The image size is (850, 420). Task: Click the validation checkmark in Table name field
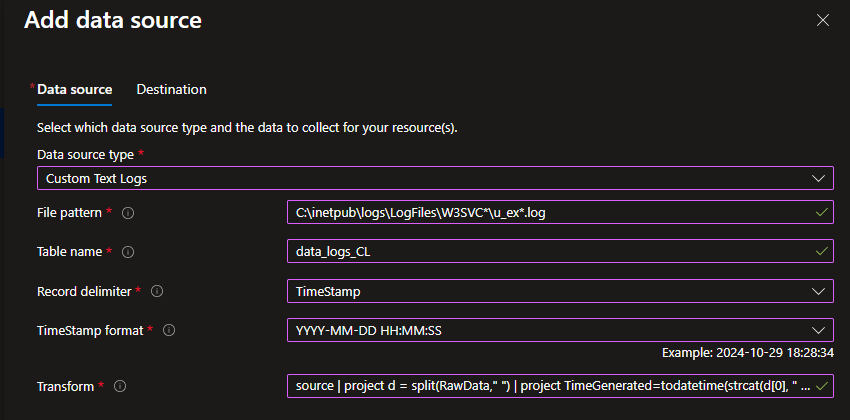pos(822,251)
